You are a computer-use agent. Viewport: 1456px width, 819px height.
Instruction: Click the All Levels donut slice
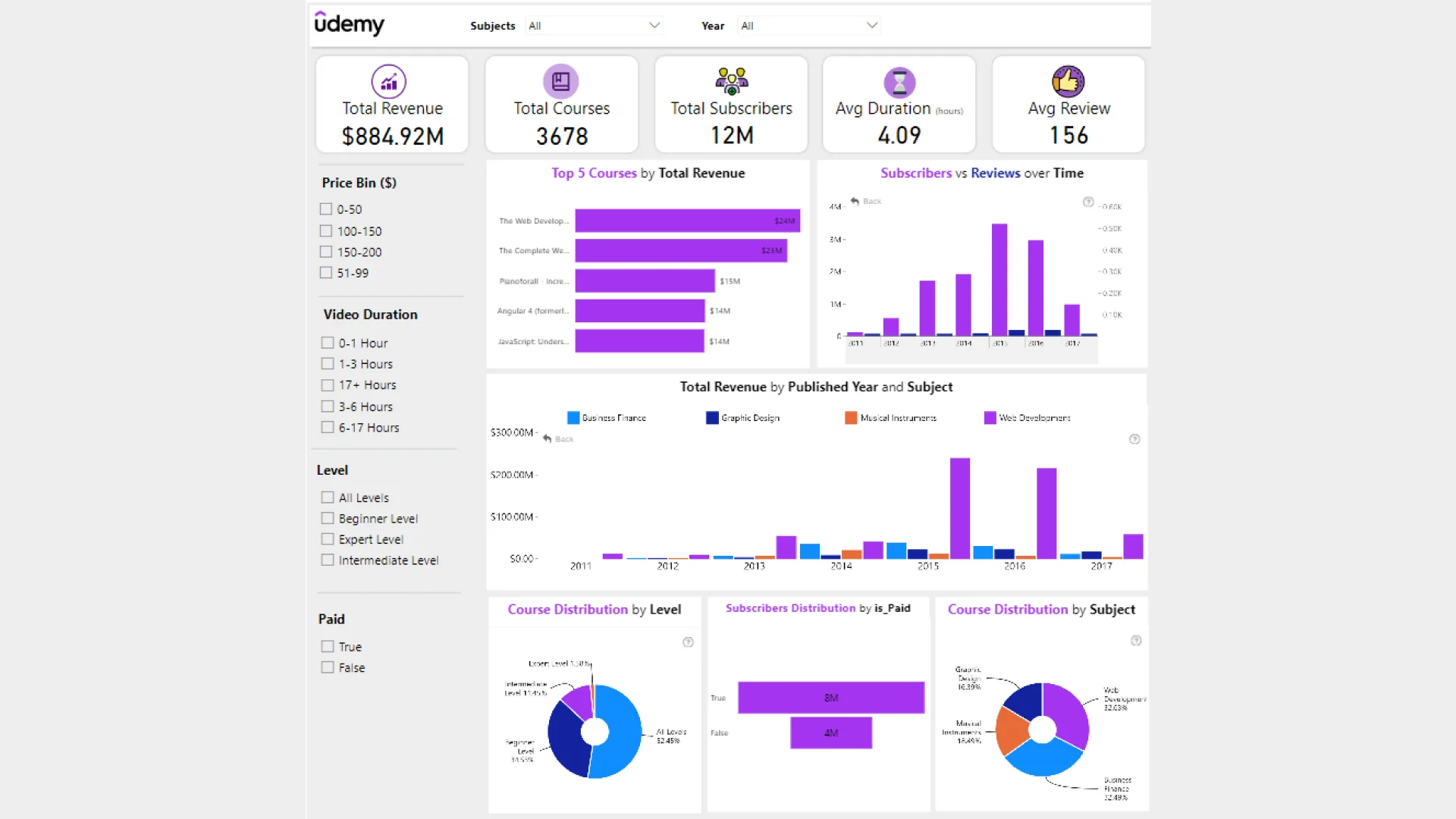(623, 732)
